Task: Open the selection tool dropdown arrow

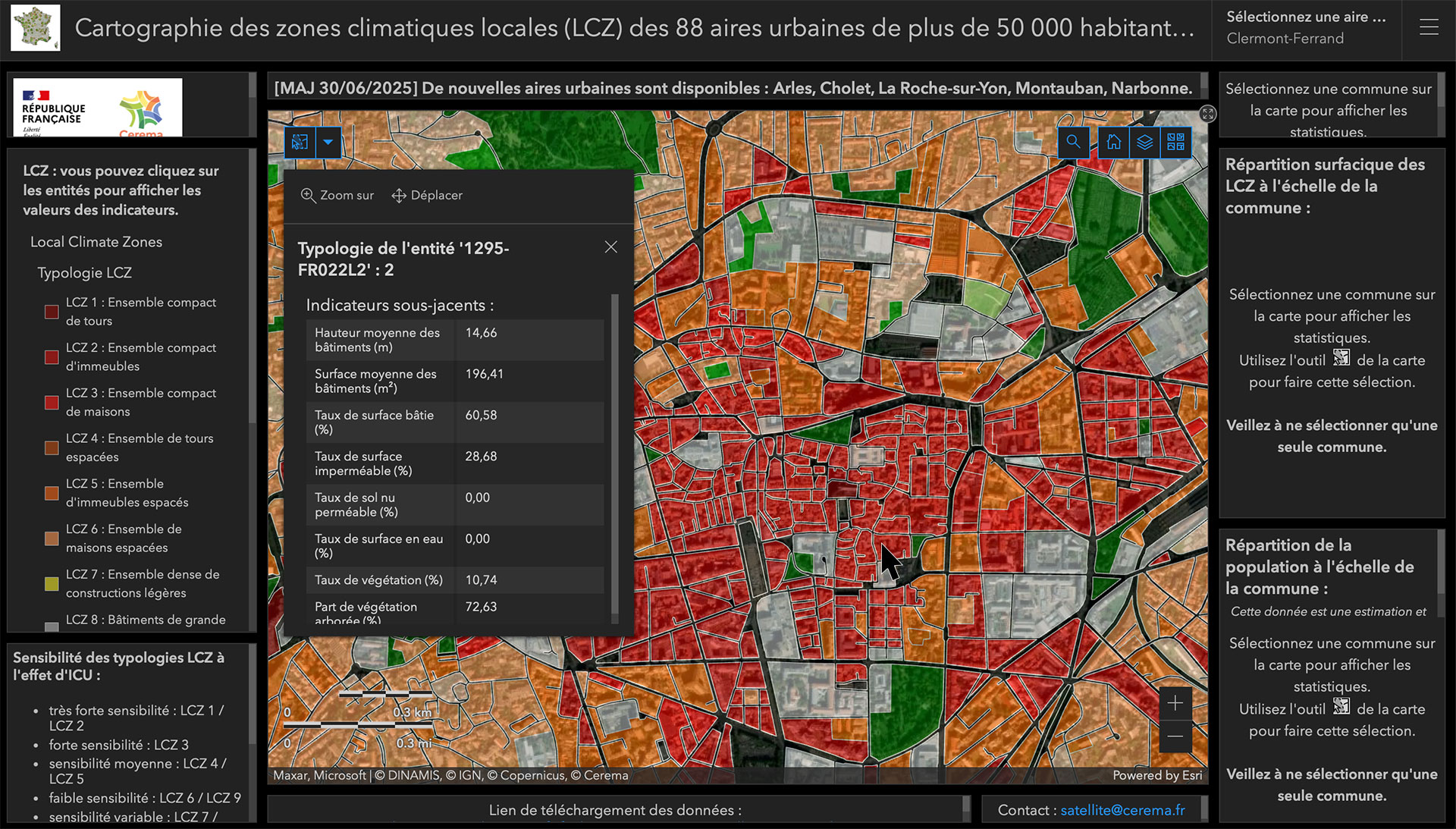Action: 328,142
